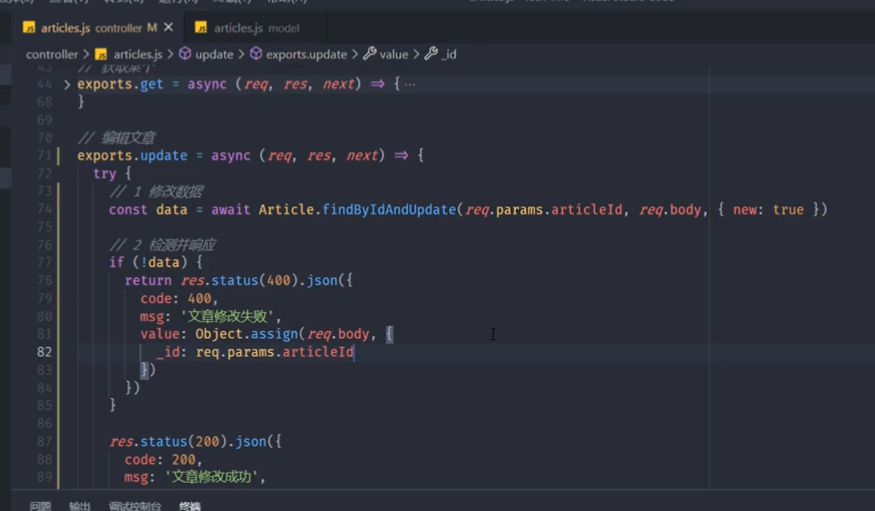This screenshot has height=511, width=875.
Task: Click the wrench icon before _id
Action: tap(431, 54)
